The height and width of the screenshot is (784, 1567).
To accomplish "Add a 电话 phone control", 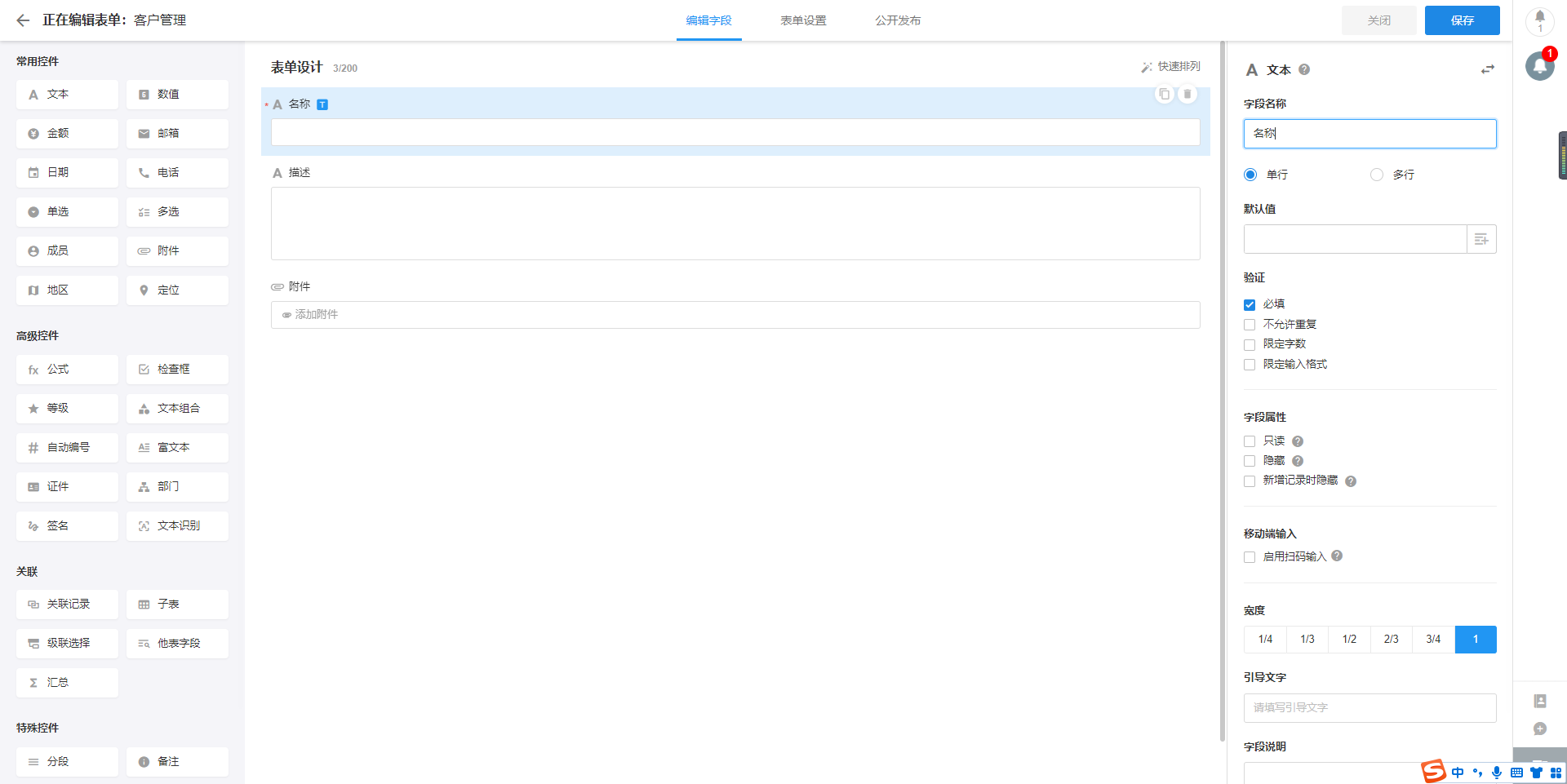I will pyautogui.click(x=177, y=173).
